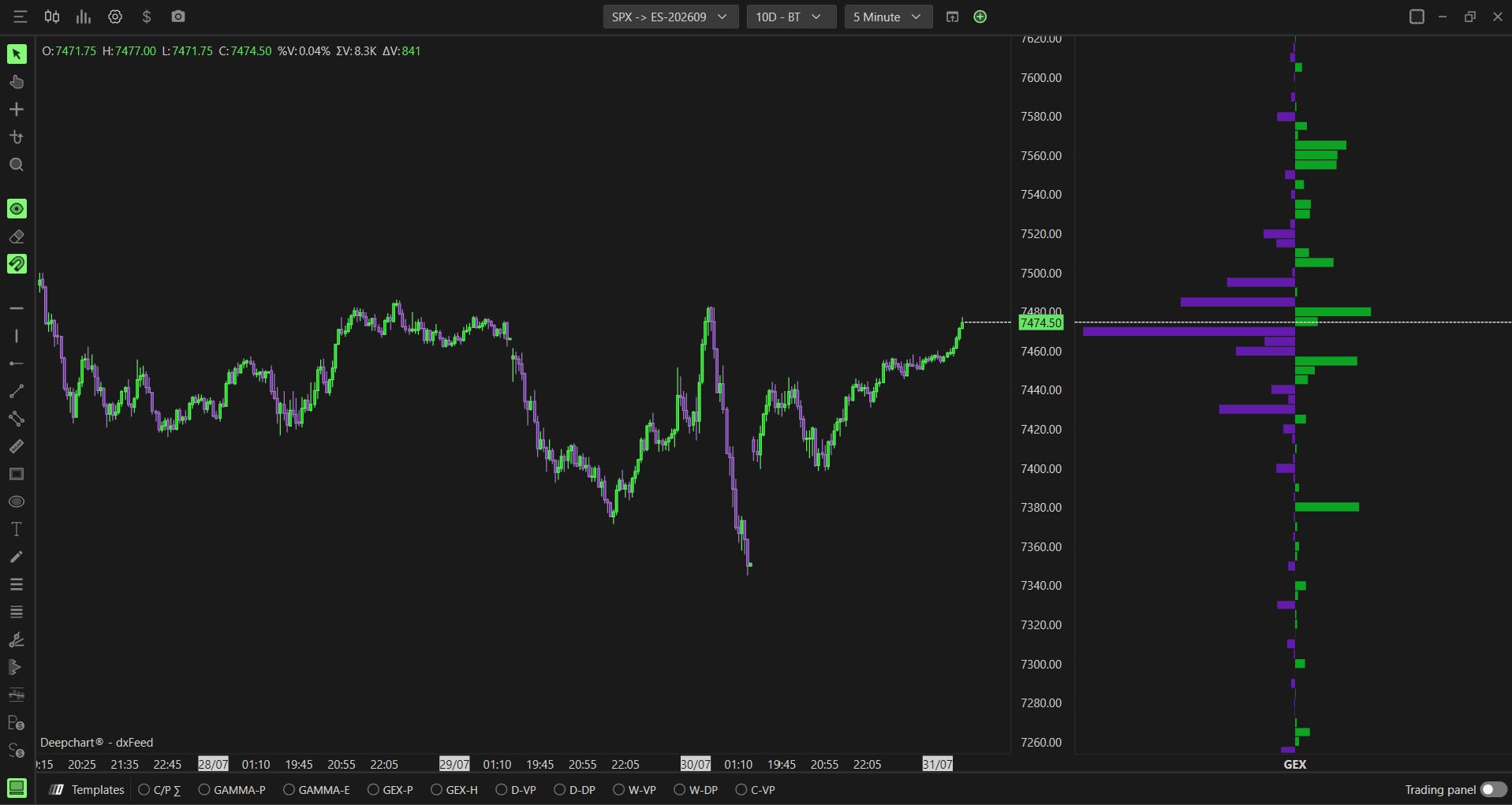Select the text drawing tool
1512x805 pixels.
pyautogui.click(x=17, y=529)
